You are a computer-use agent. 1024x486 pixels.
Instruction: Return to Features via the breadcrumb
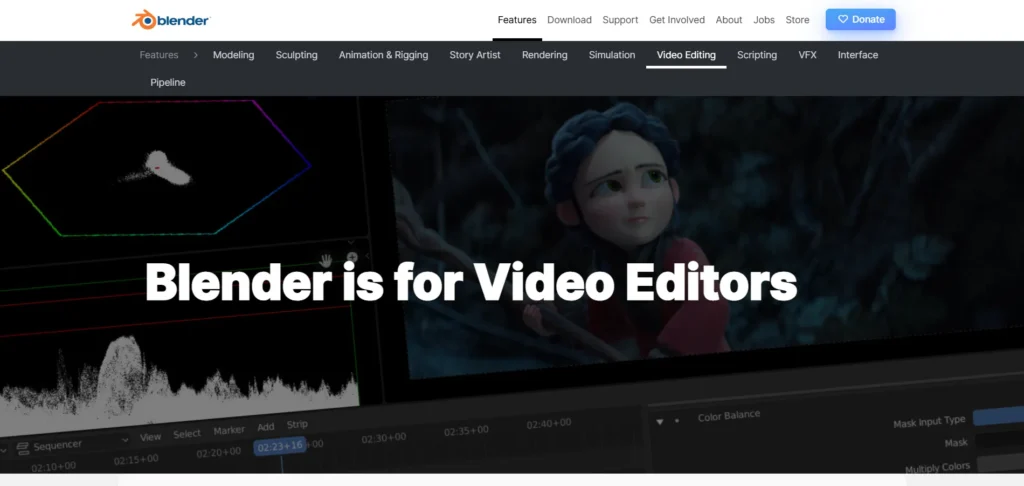click(x=159, y=55)
